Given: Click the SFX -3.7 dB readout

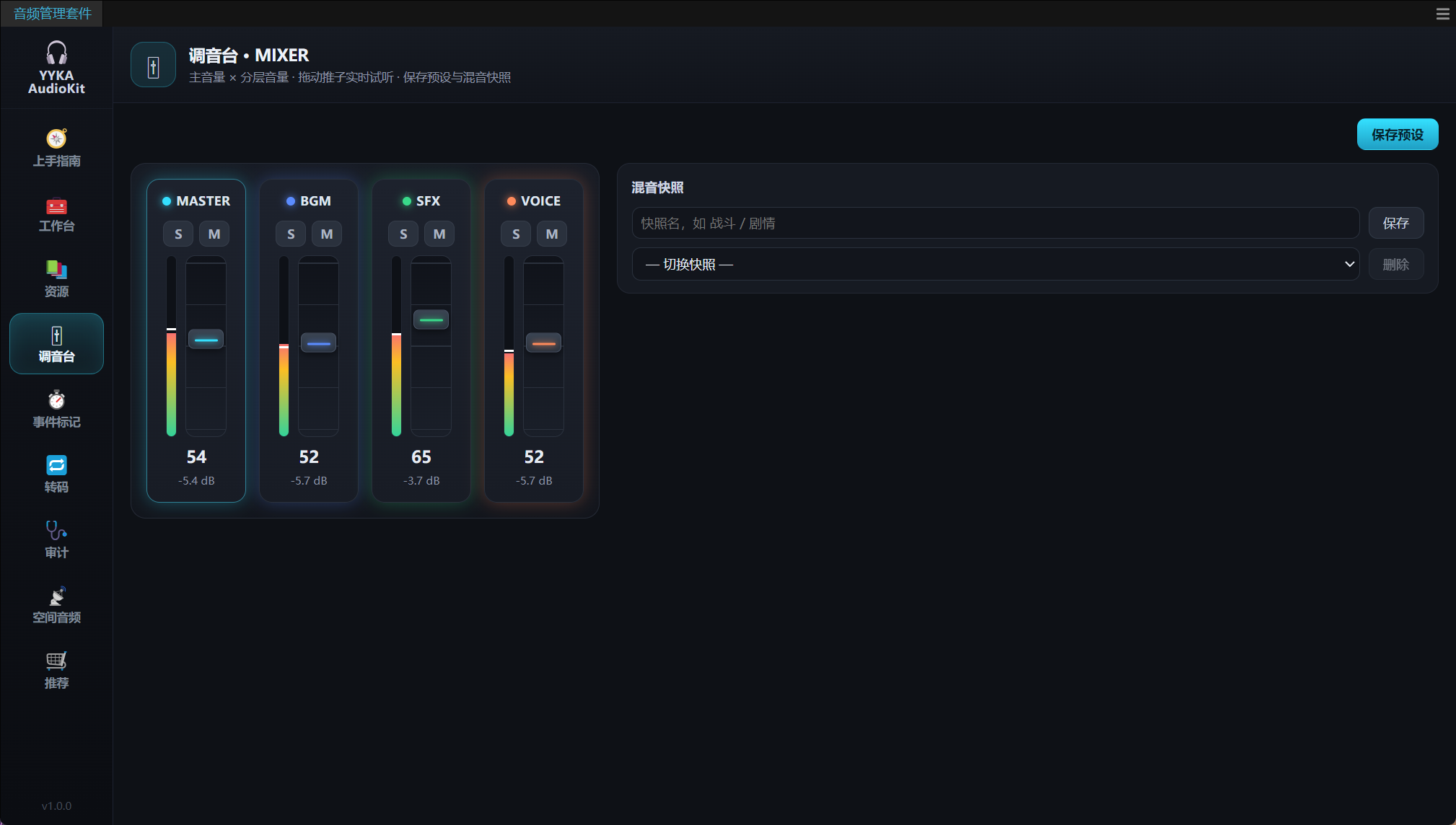Looking at the screenshot, I should tap(421, 480).
